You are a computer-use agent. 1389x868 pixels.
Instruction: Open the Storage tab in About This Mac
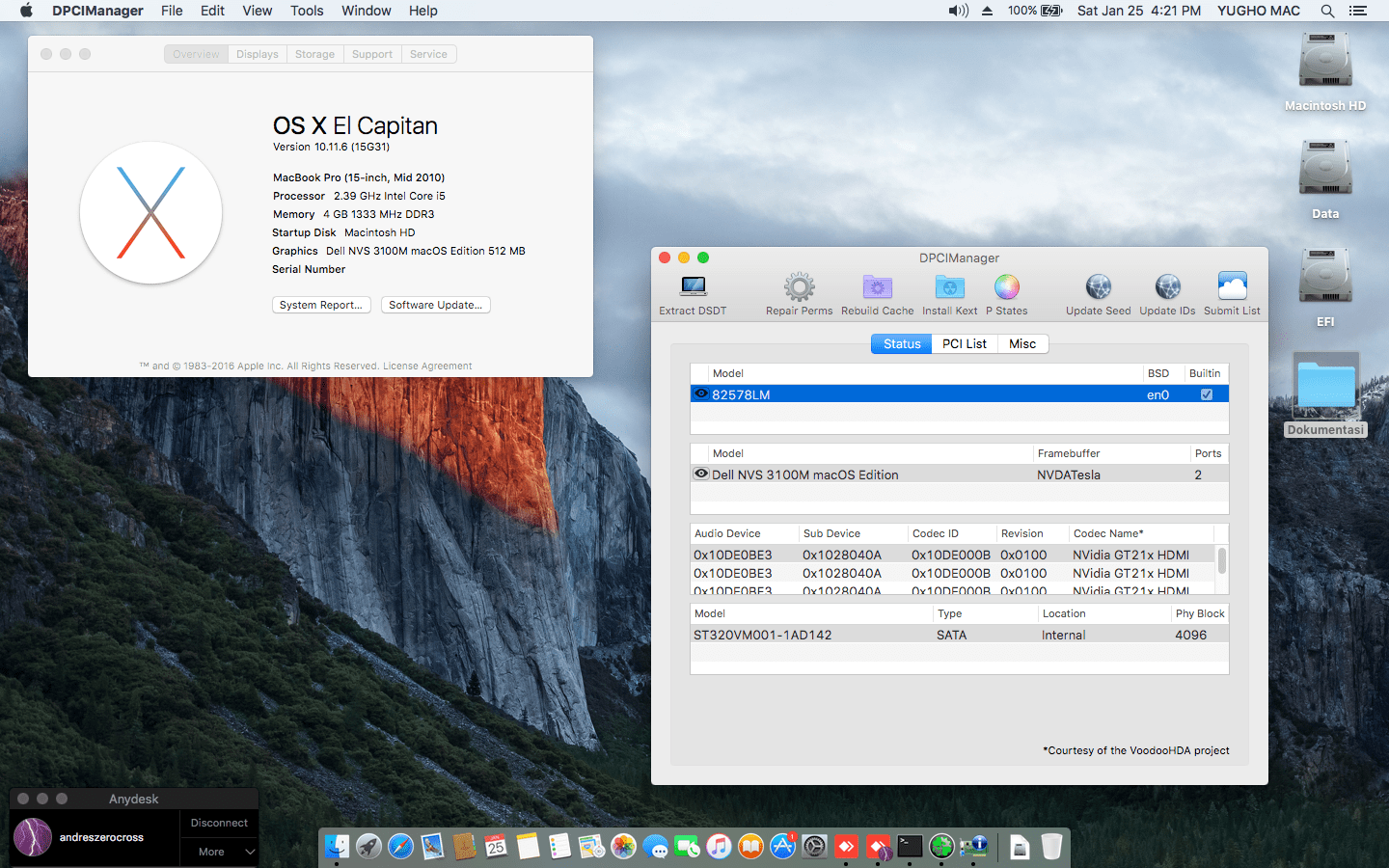coord(314,54)
